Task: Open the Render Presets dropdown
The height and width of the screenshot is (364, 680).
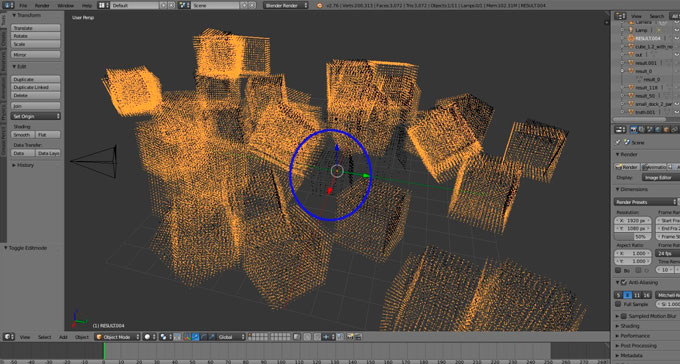Action: [x=645, y=202]
